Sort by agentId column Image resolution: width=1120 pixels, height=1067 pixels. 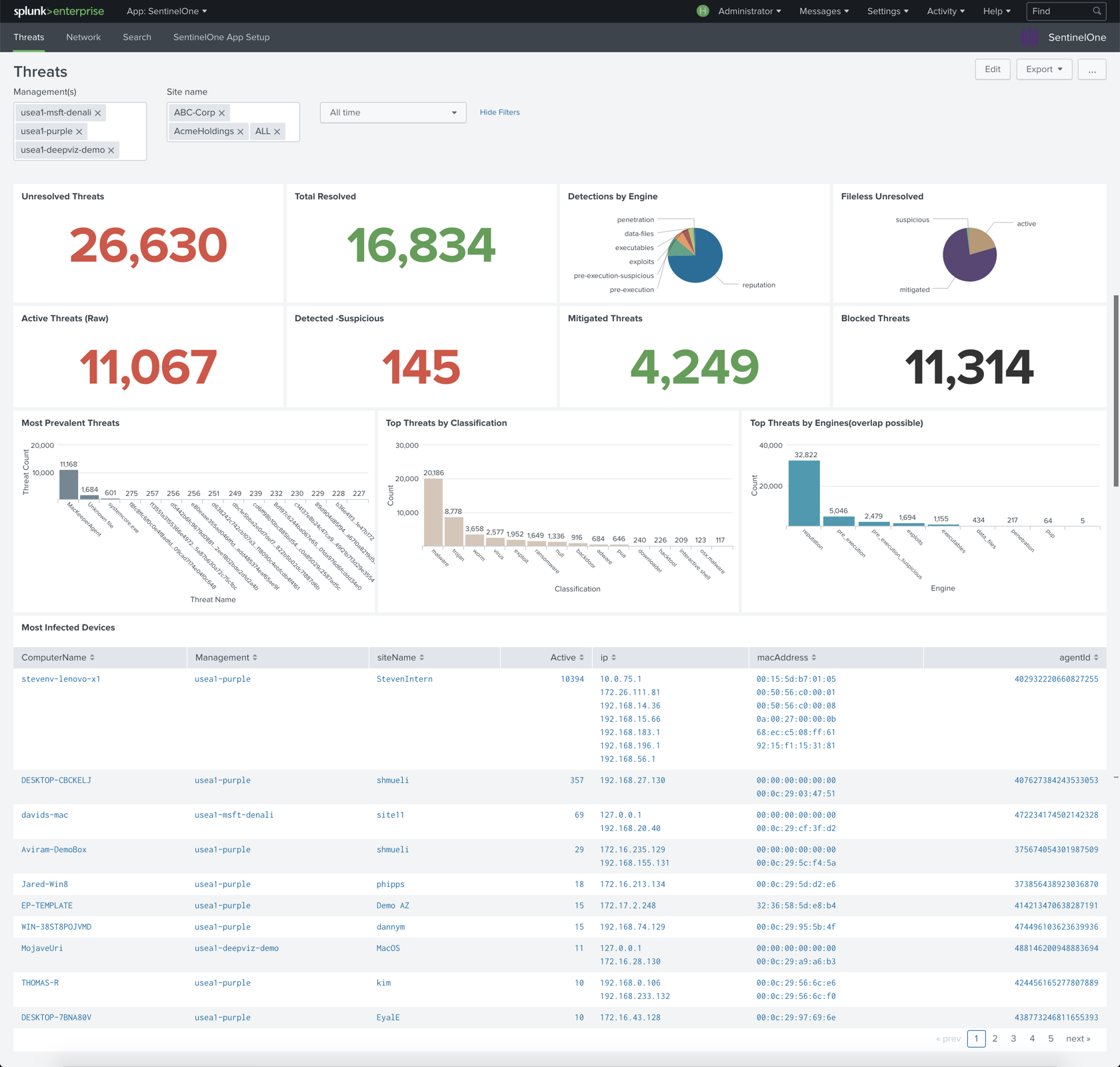coord(1079,657)
